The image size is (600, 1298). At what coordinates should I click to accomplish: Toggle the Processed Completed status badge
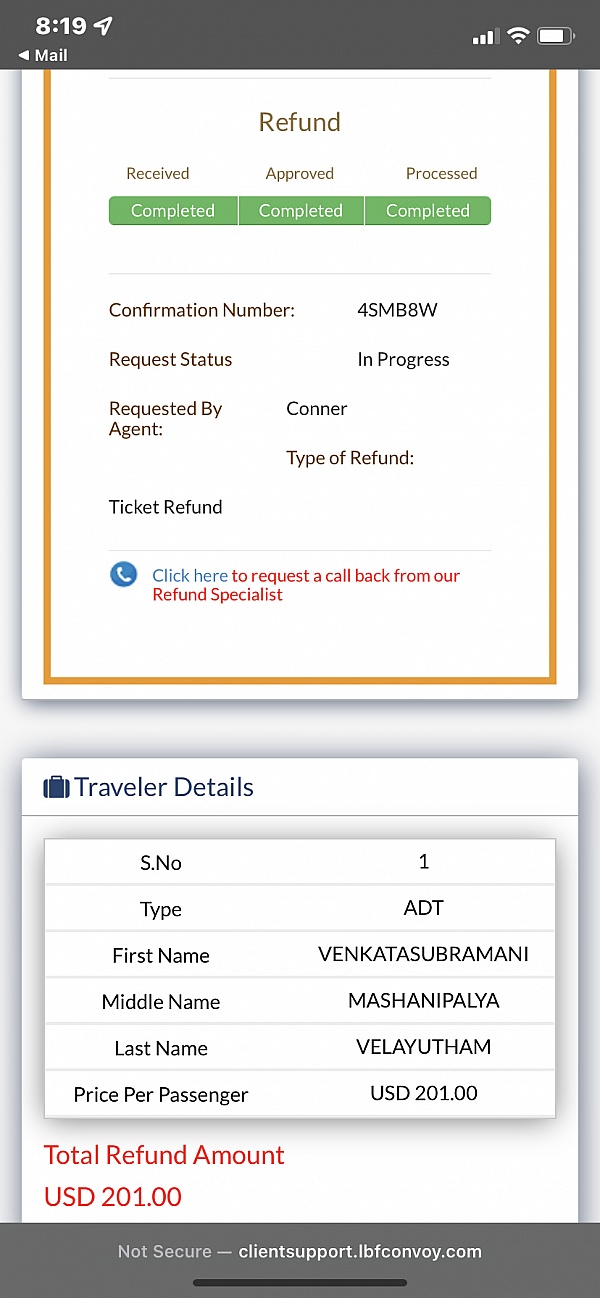click(428, 210)
